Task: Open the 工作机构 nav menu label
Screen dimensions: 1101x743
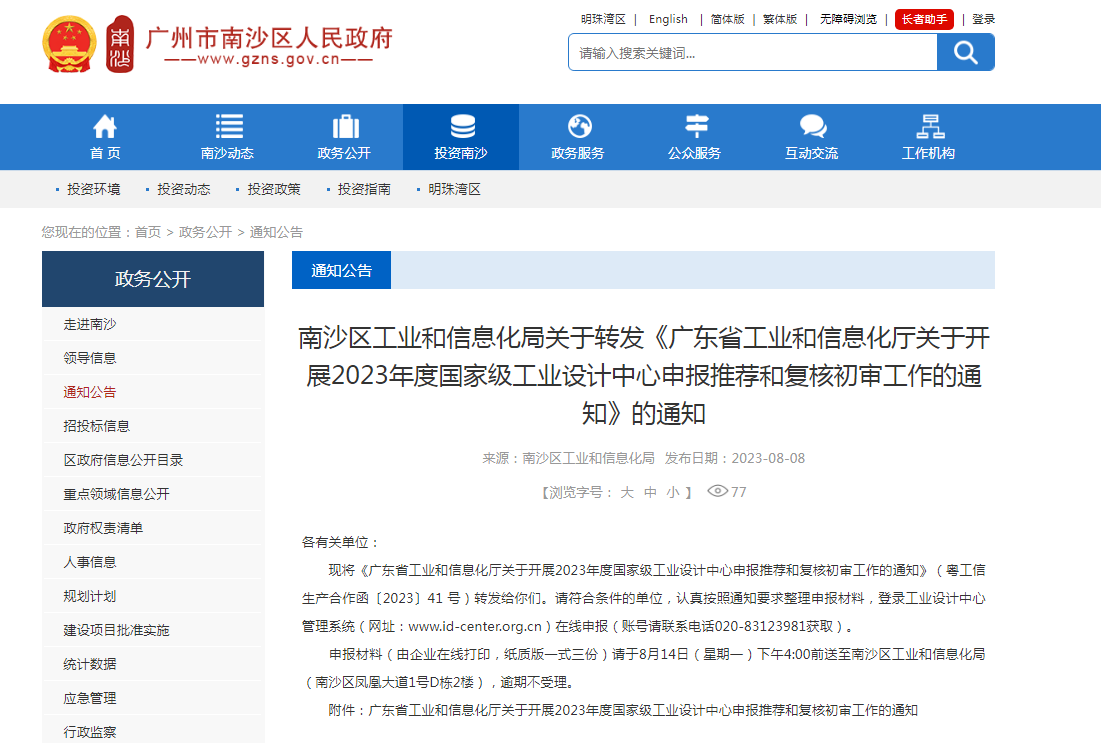Action: [x=928, y=153]
